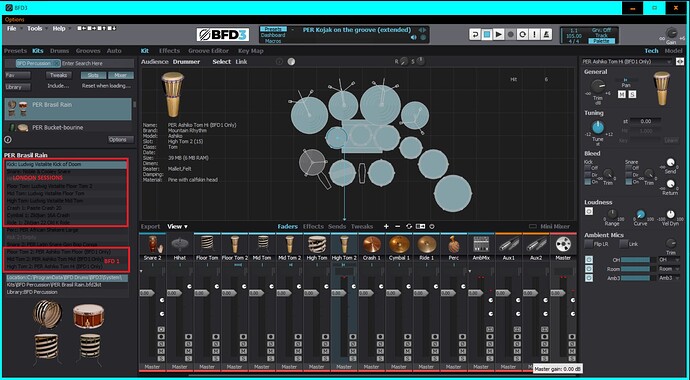Click the Record transport button
This screenshot has width=690, height=380.
(510, 34)
